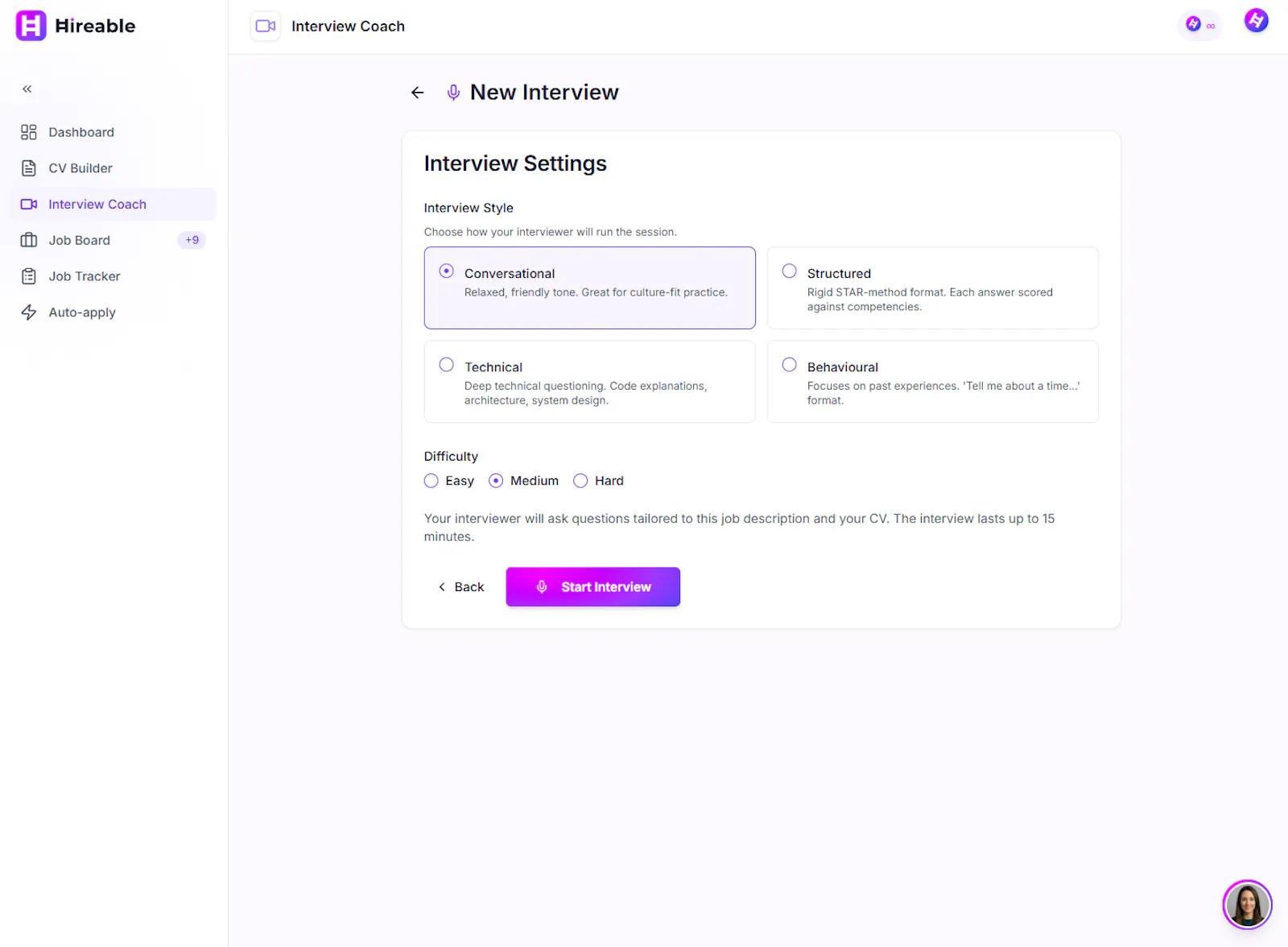Click the +9 badge next to Job Board

[192, 240]
